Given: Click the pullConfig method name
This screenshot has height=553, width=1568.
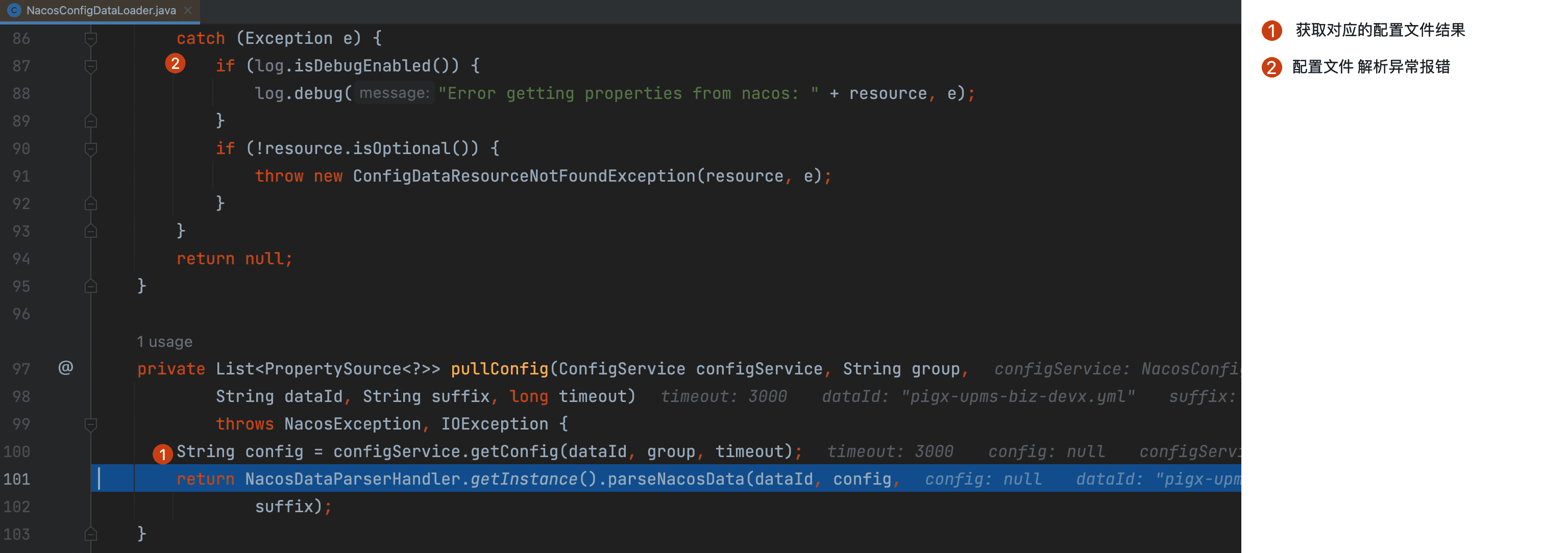Looking at the screenshot, I should click(x=499, y=369).
